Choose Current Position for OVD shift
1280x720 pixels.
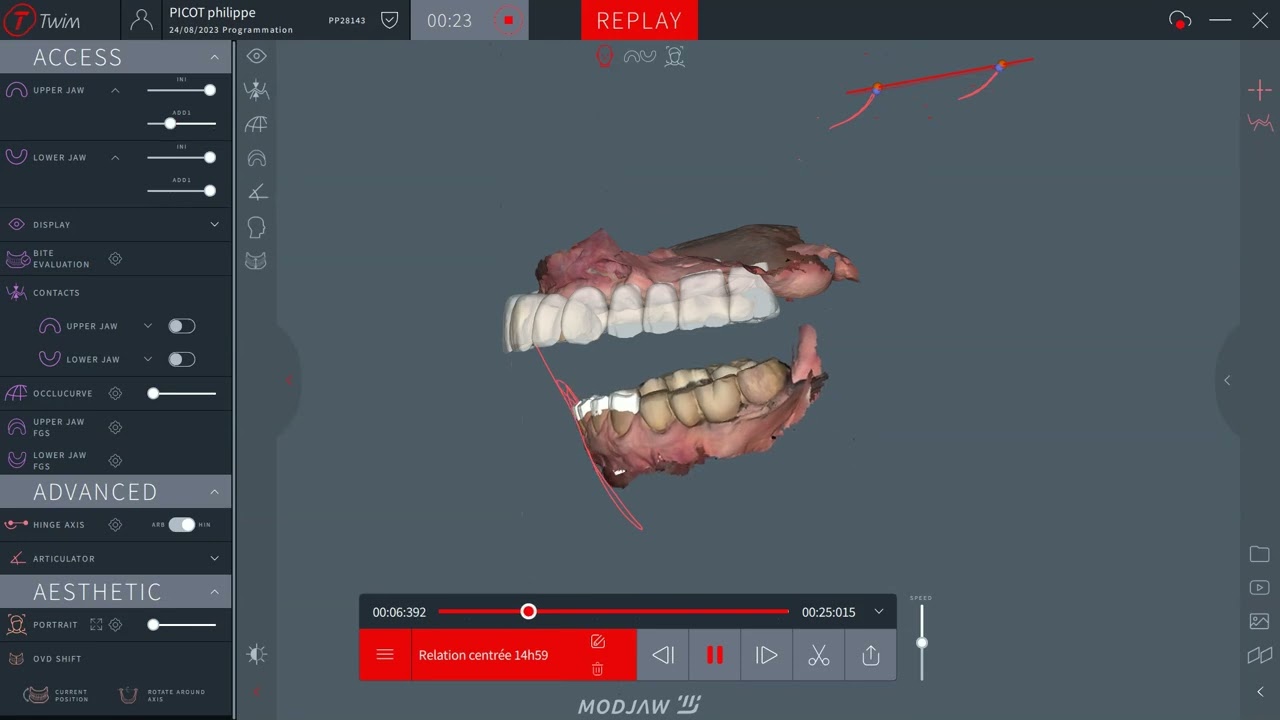click(57, 695)
